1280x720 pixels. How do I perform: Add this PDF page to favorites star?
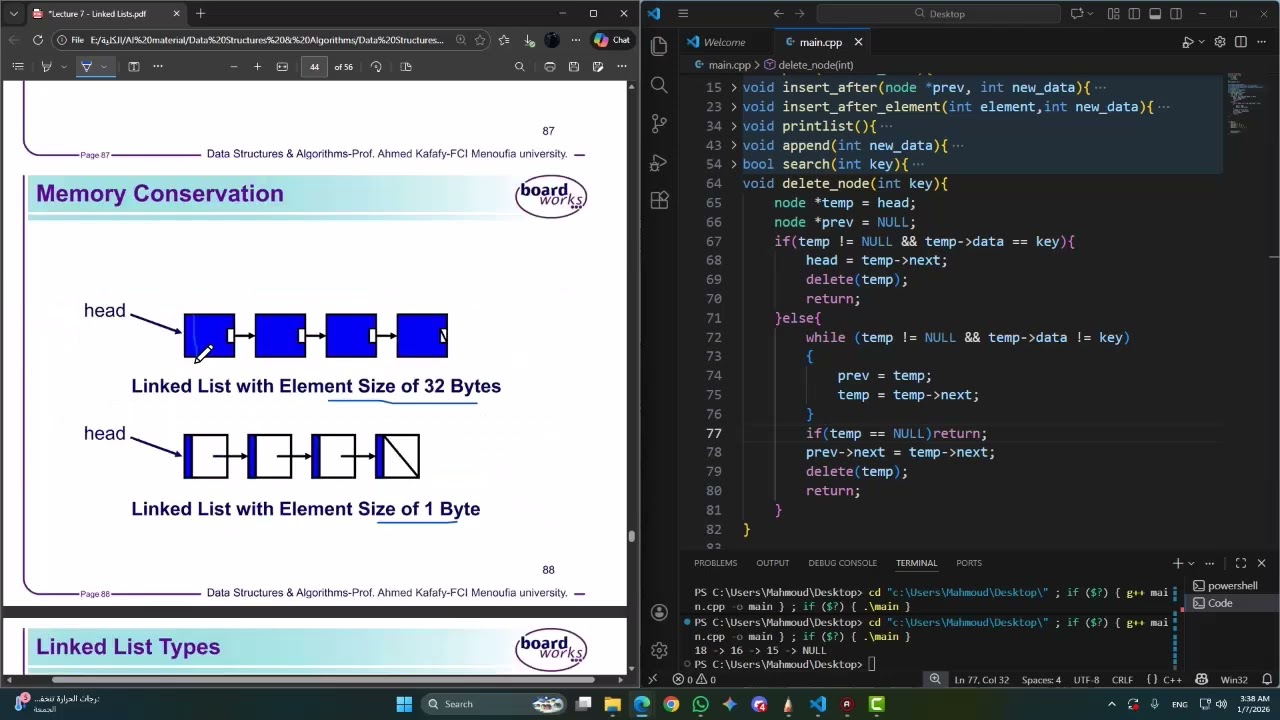point(480,40)
